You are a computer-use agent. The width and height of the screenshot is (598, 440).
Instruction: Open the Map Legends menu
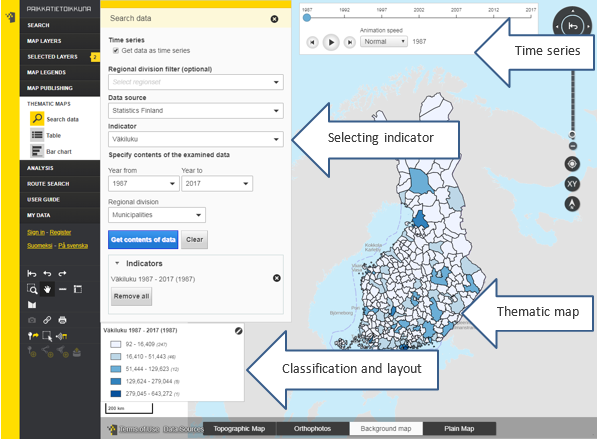tap(60, 72)
